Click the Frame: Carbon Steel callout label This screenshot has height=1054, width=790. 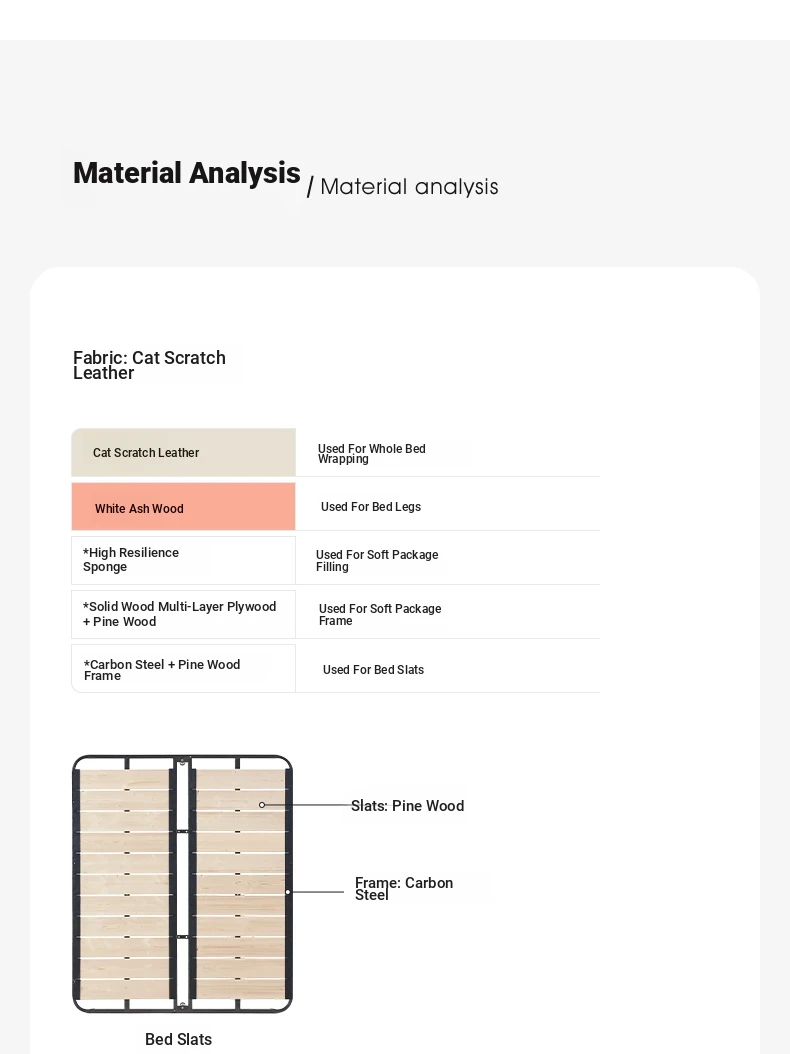tap(403, 889)
